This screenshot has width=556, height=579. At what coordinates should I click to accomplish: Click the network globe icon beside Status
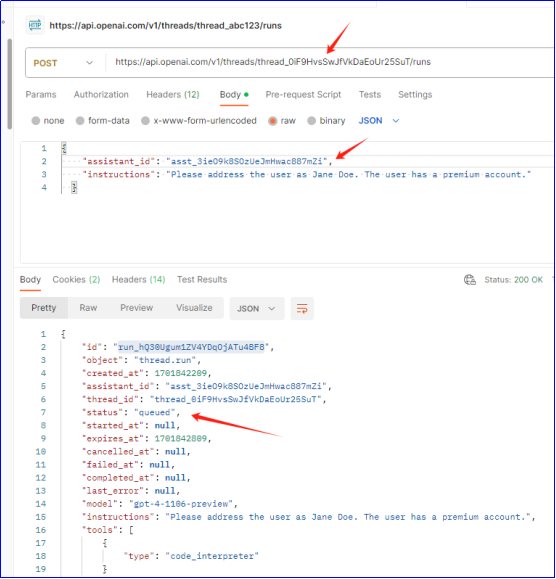470,280
